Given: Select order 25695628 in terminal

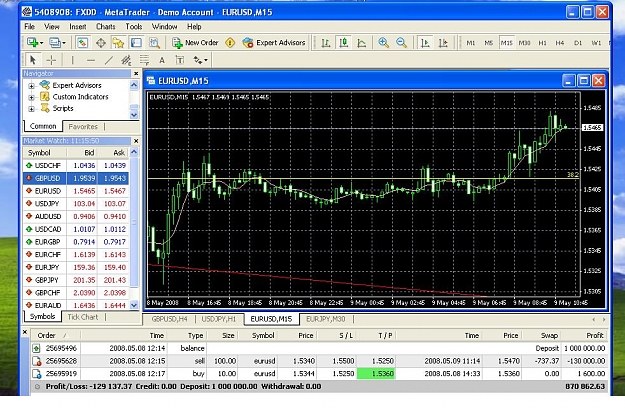Looking at the screenshot, I should pyautogui.click(x=320, y=361).
